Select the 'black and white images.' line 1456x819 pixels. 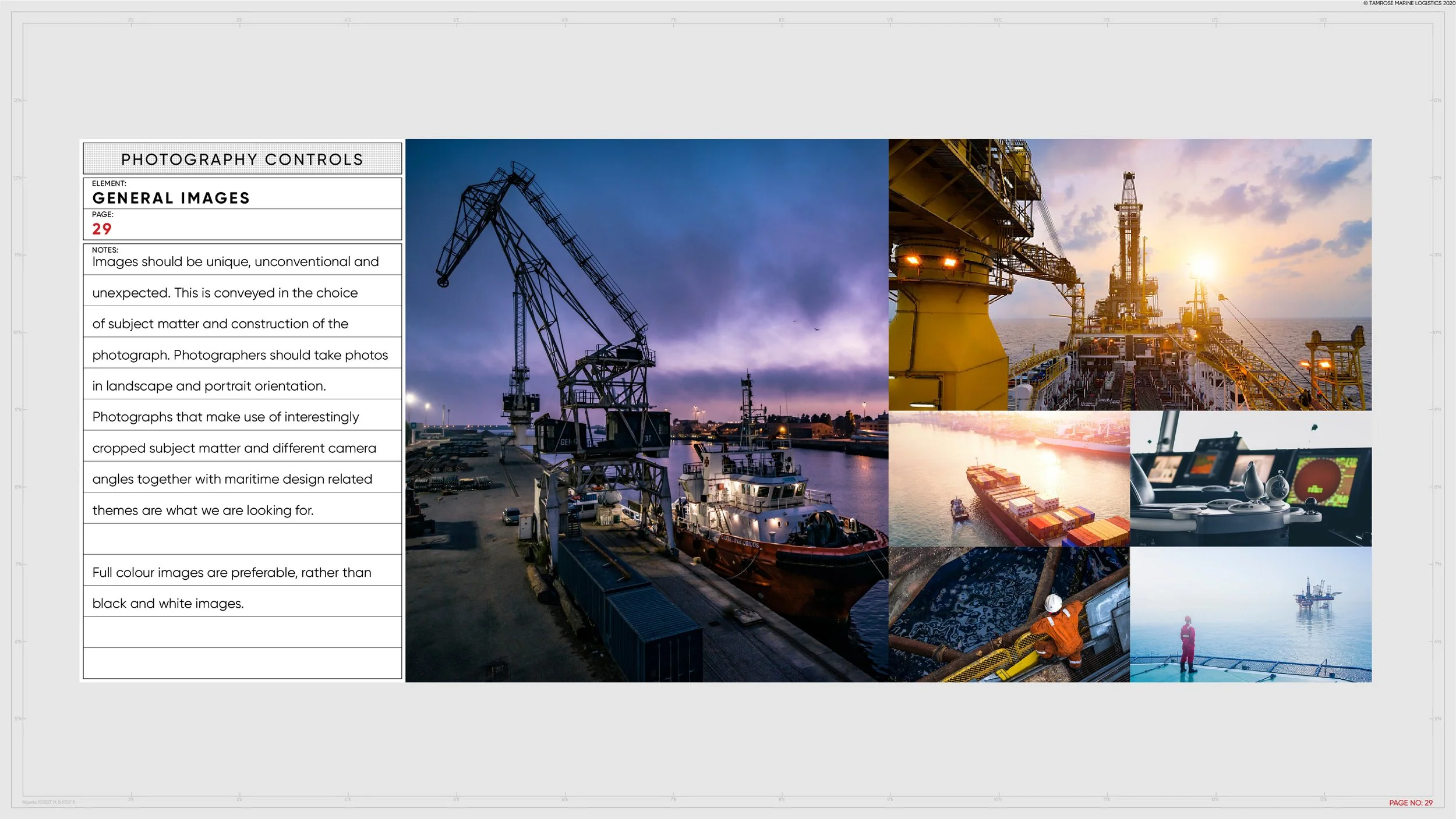(x=168, y=604)
